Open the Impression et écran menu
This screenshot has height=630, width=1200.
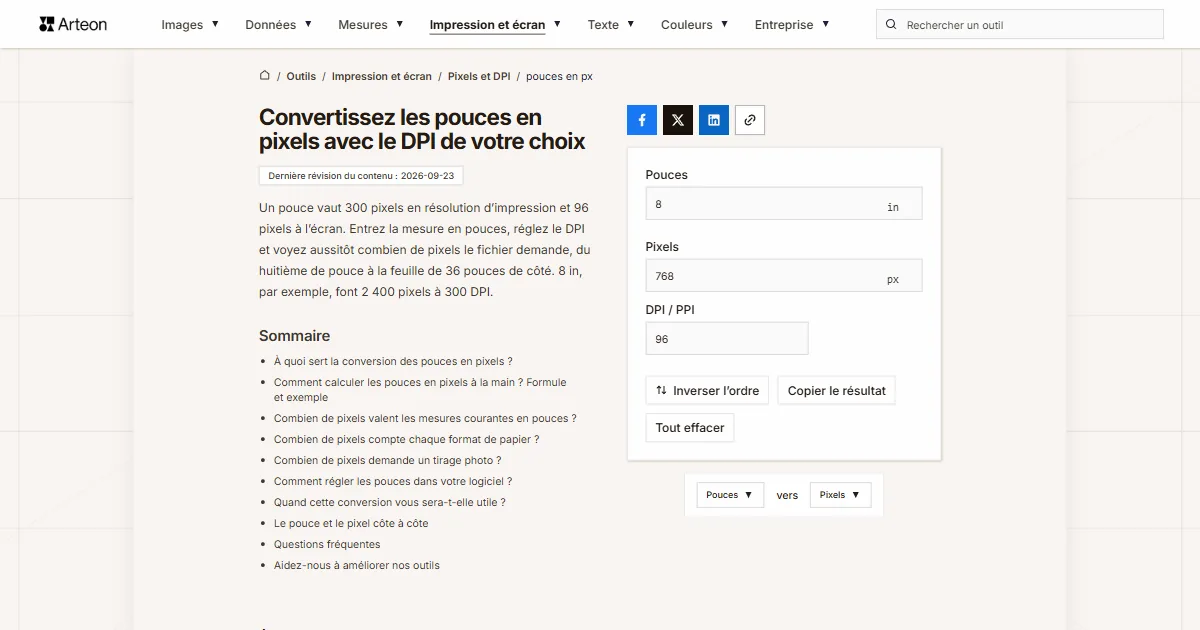(495, 24)
